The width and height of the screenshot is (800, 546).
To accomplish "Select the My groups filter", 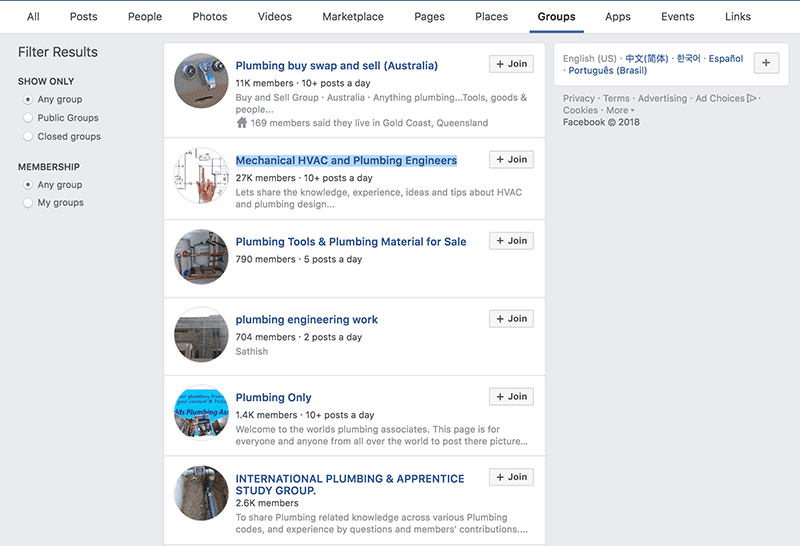I will click(x=28, y=203).
